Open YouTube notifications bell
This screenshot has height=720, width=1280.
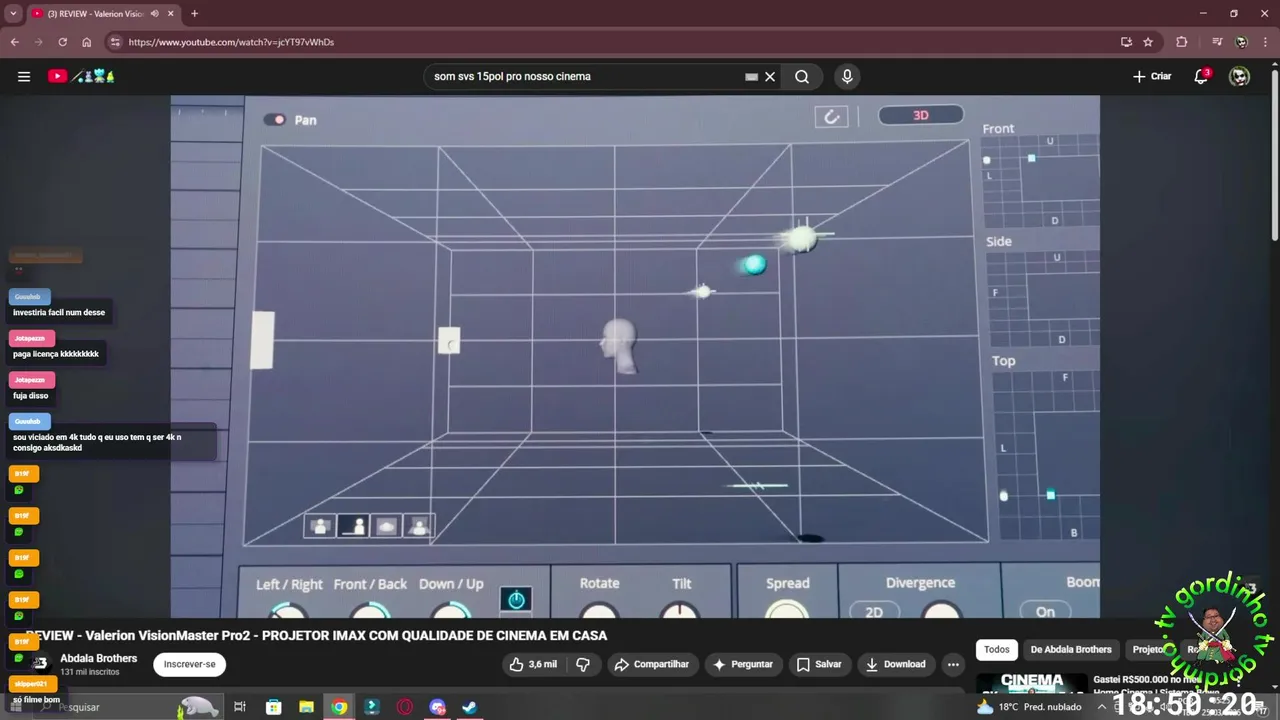[1201, 76]
